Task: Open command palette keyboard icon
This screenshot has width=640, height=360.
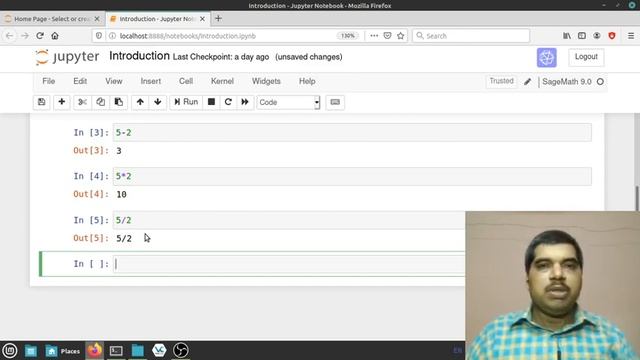Action: [335, 102]
